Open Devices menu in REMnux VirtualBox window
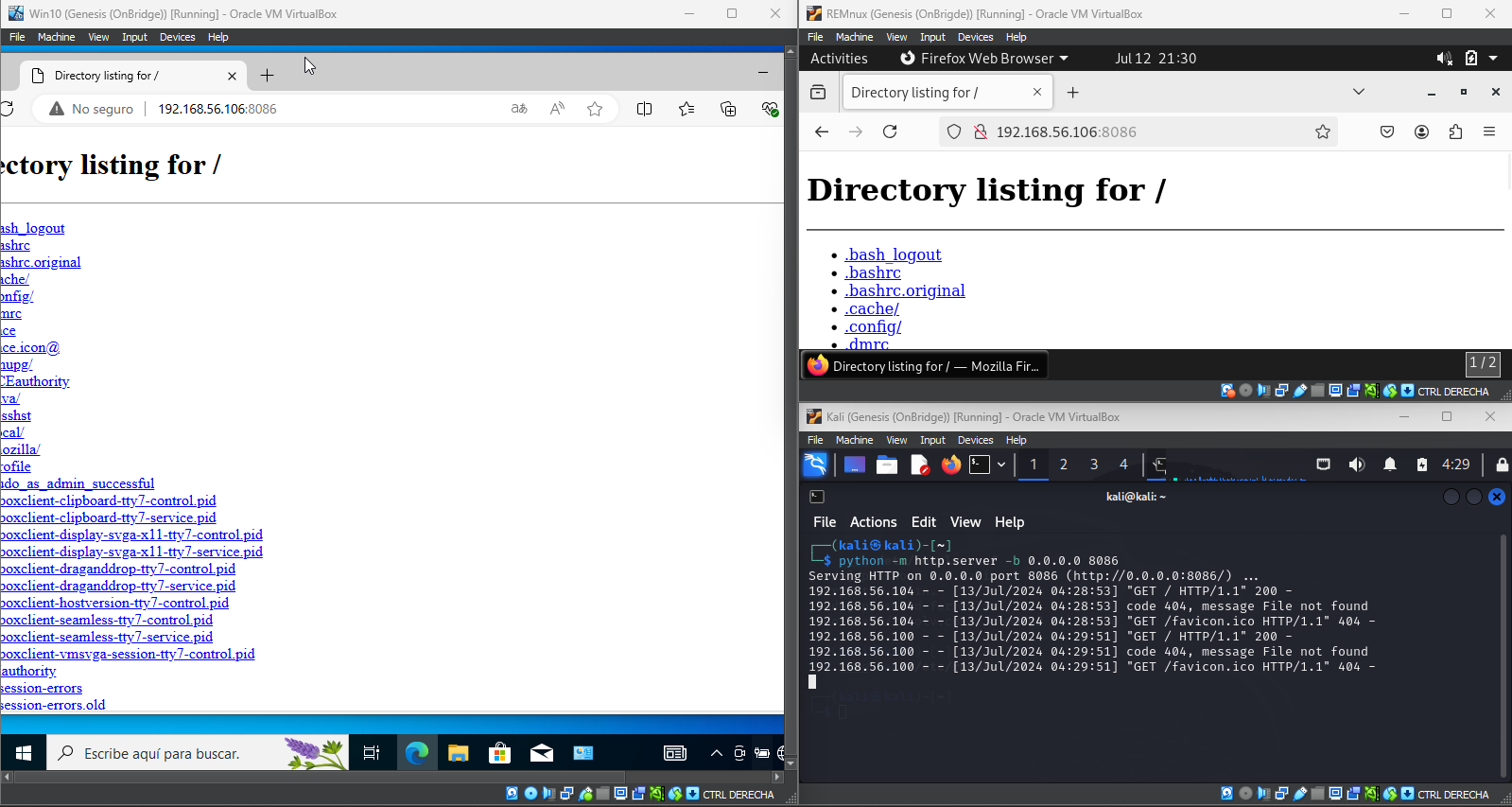Image resolution: width=1512 pixels, height=807 pixels. pos(975,37)
